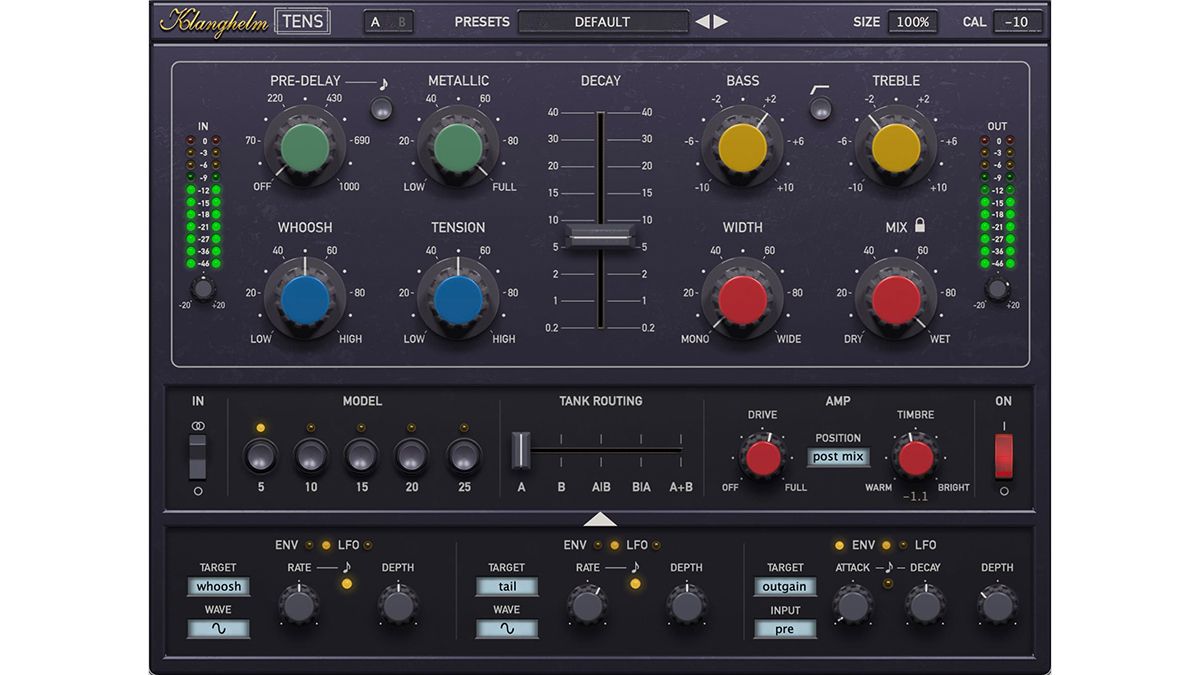Screen dimensions: 1200x675
Task: Enable ENV modulation in the first mod section
Action: click(x=307, y=545)
